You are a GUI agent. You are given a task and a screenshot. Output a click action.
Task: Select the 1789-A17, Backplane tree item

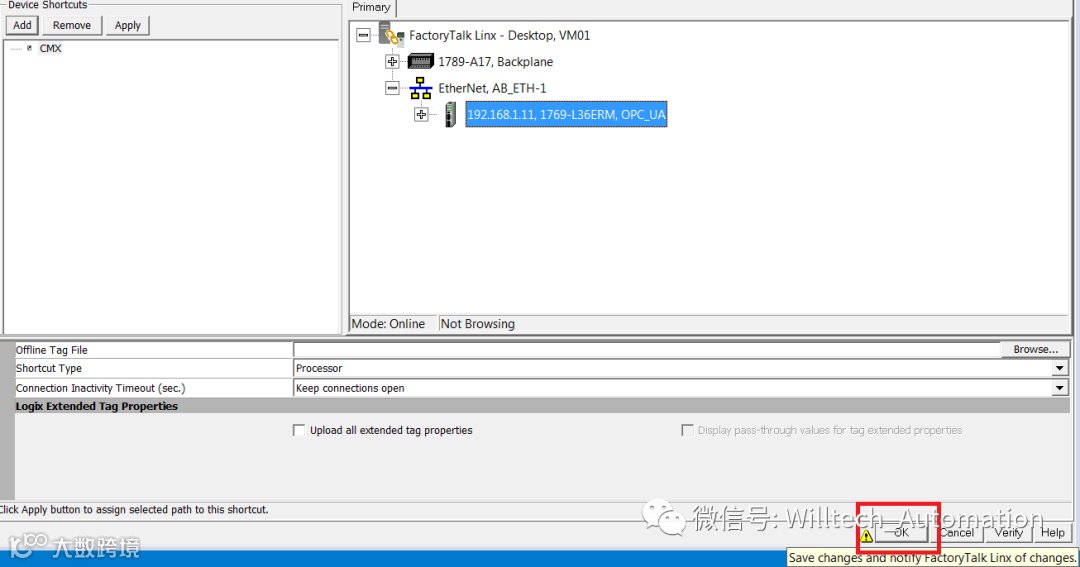(495, 62)
